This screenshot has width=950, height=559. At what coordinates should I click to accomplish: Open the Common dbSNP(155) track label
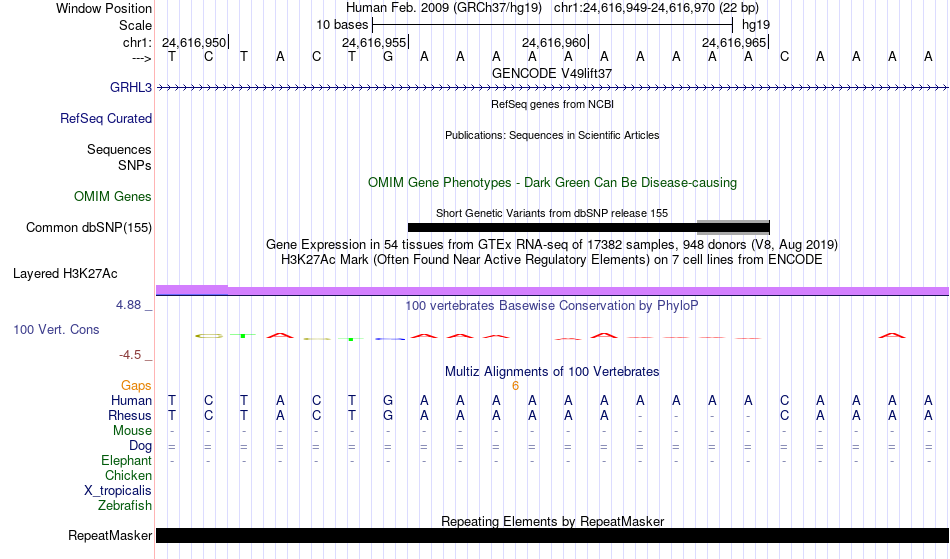pyautogui.click(x=89, y=227)
